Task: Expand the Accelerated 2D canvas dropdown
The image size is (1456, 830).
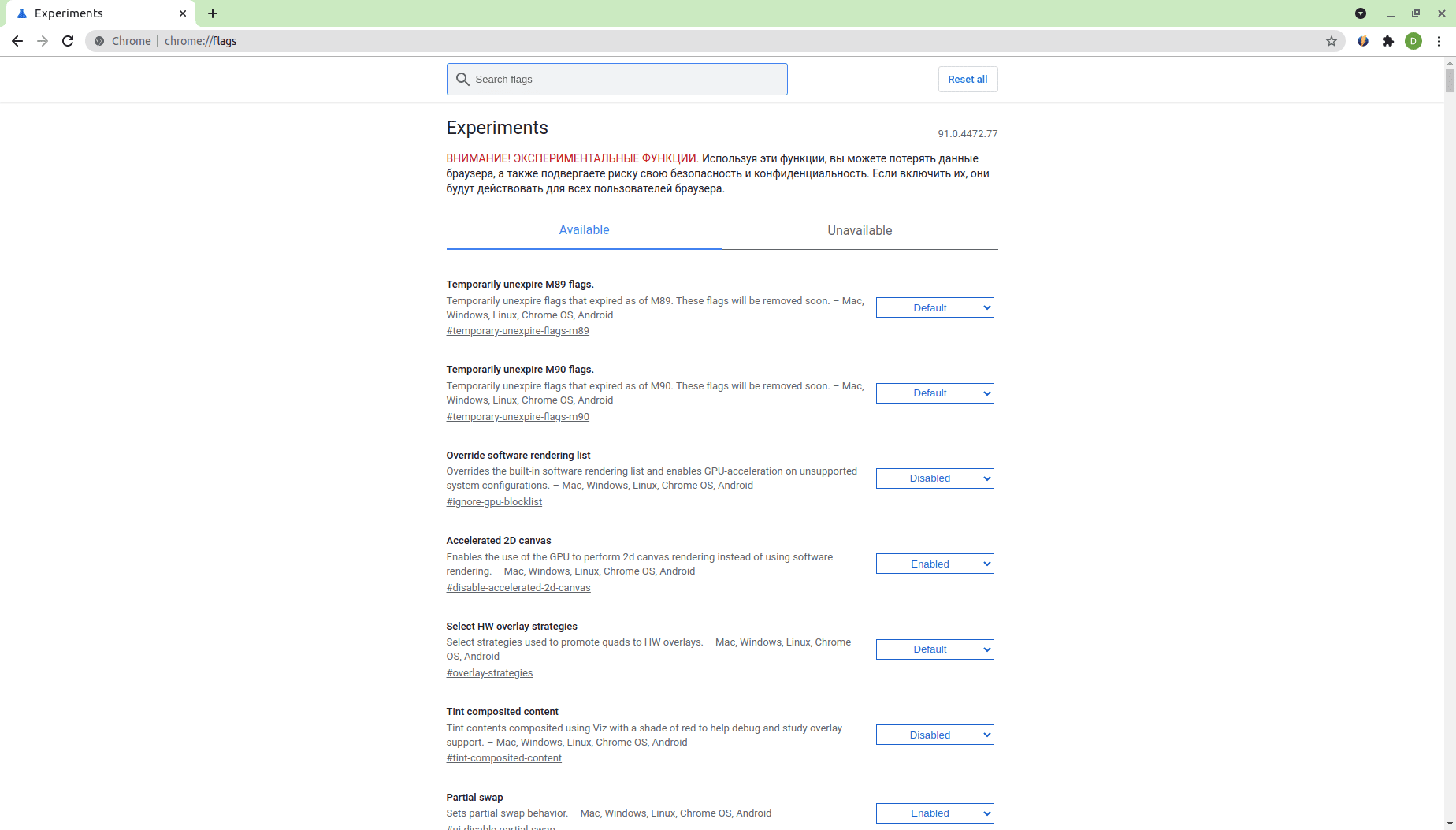Action: tap(934, 564)
